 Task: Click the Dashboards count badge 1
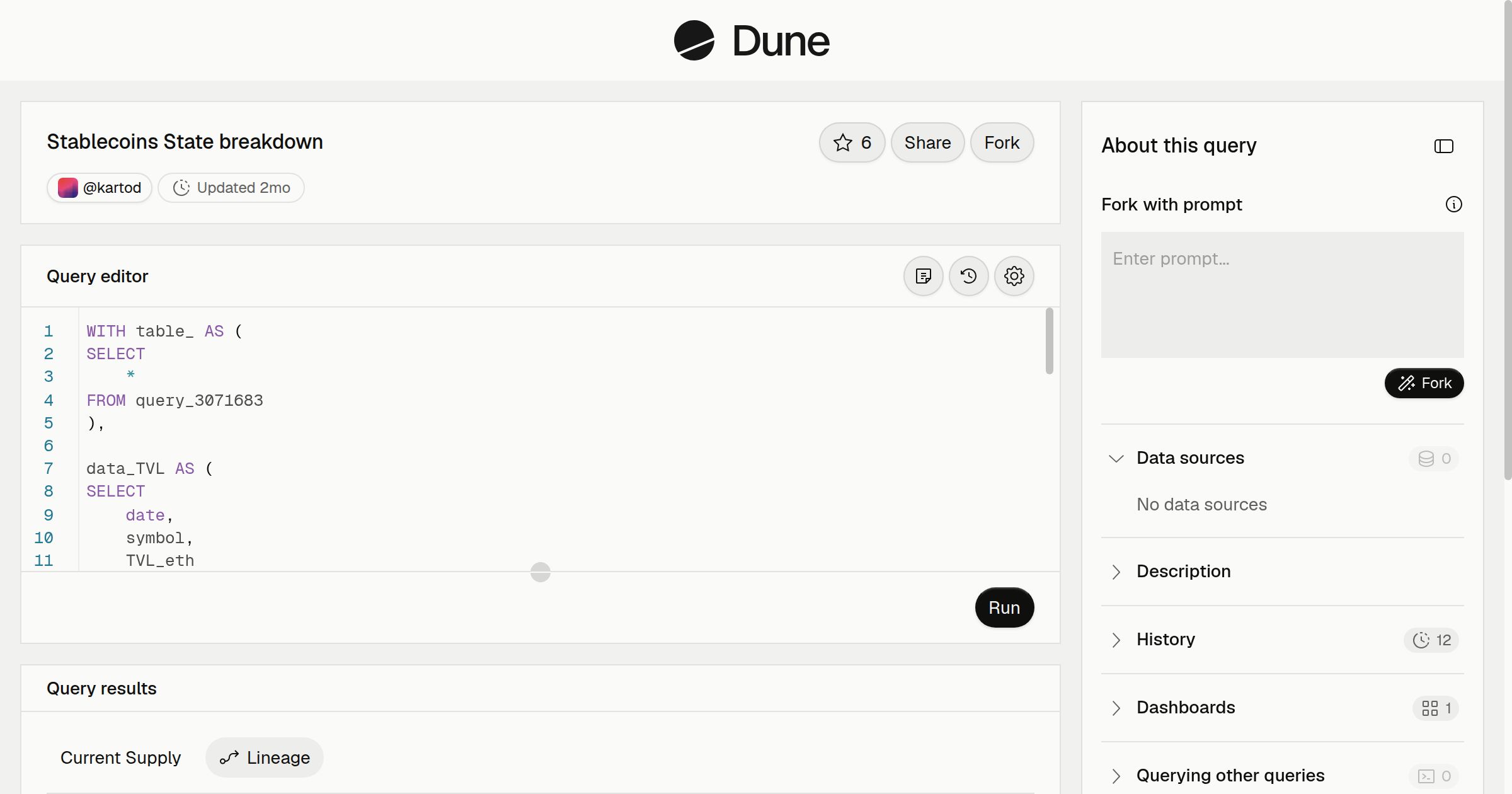pos(1436,708)
